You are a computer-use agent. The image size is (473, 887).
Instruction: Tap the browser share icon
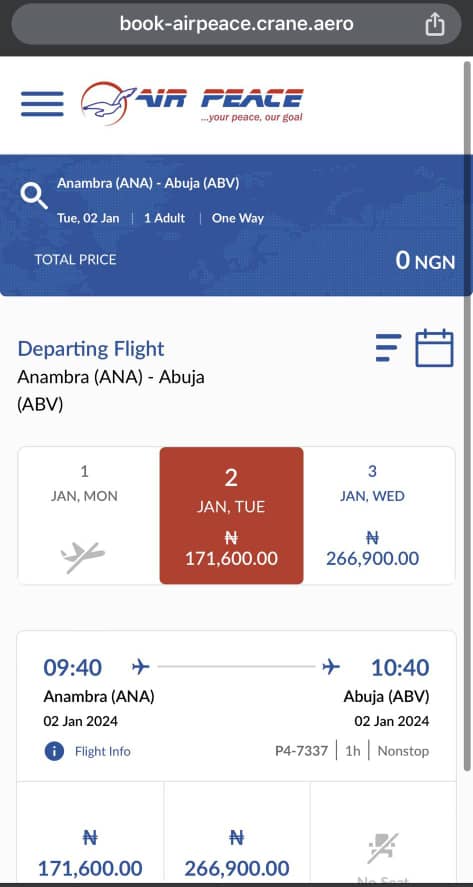[x=435, y=24]
